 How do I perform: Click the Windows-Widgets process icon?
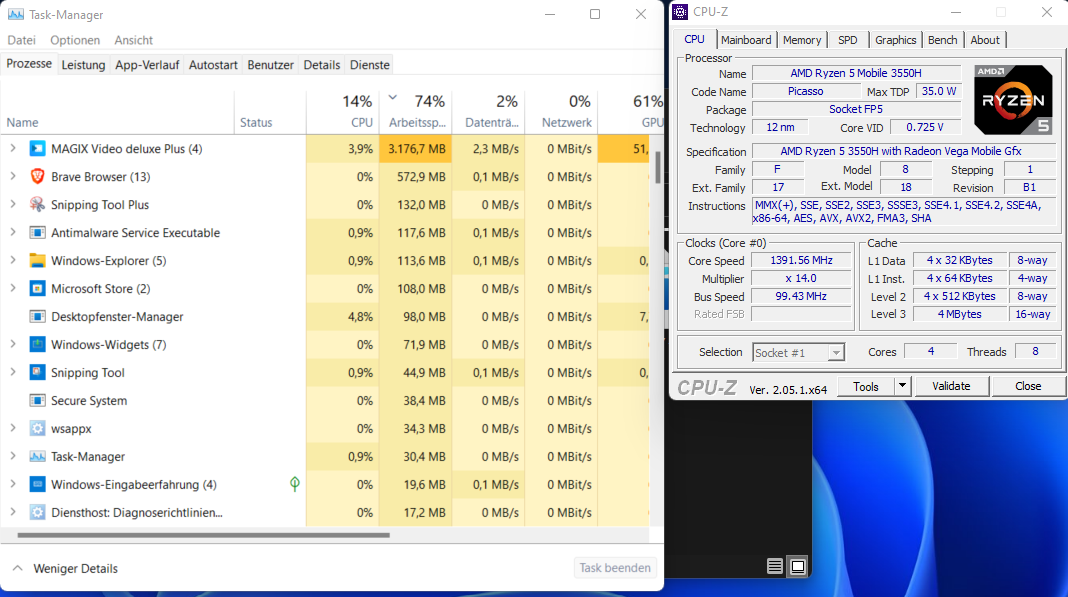point(37,344)
